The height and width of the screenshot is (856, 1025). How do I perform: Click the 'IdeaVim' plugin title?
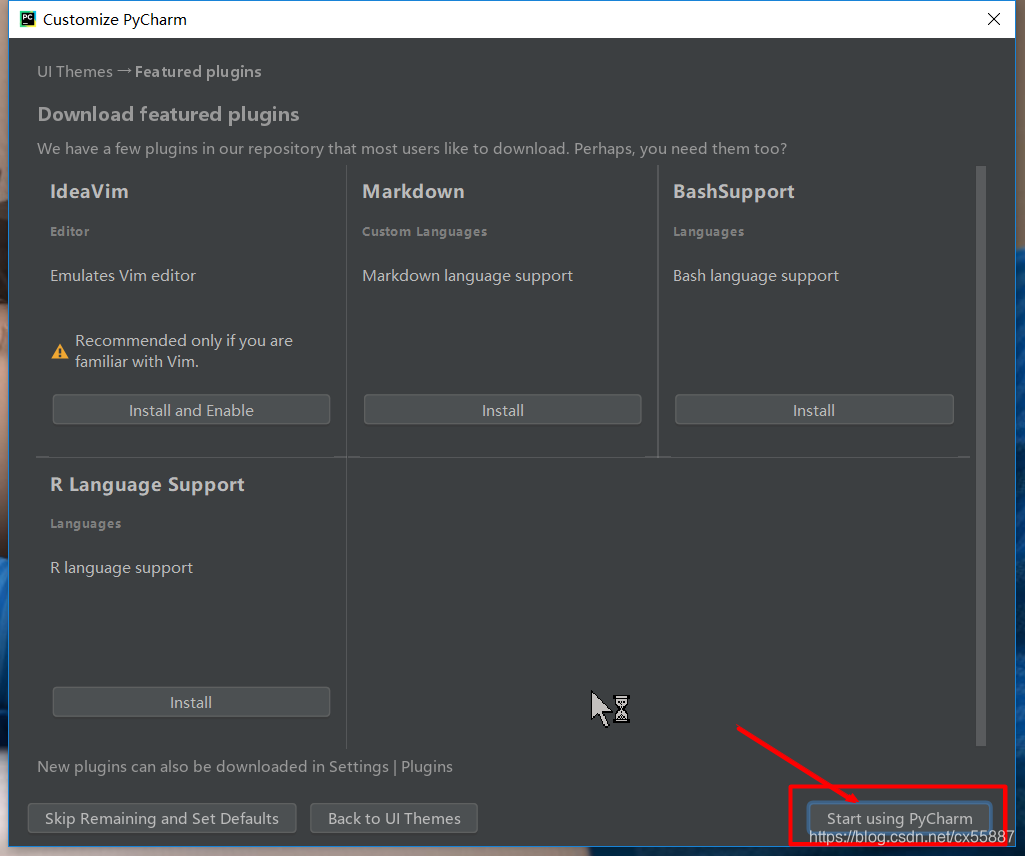(89, 192)
